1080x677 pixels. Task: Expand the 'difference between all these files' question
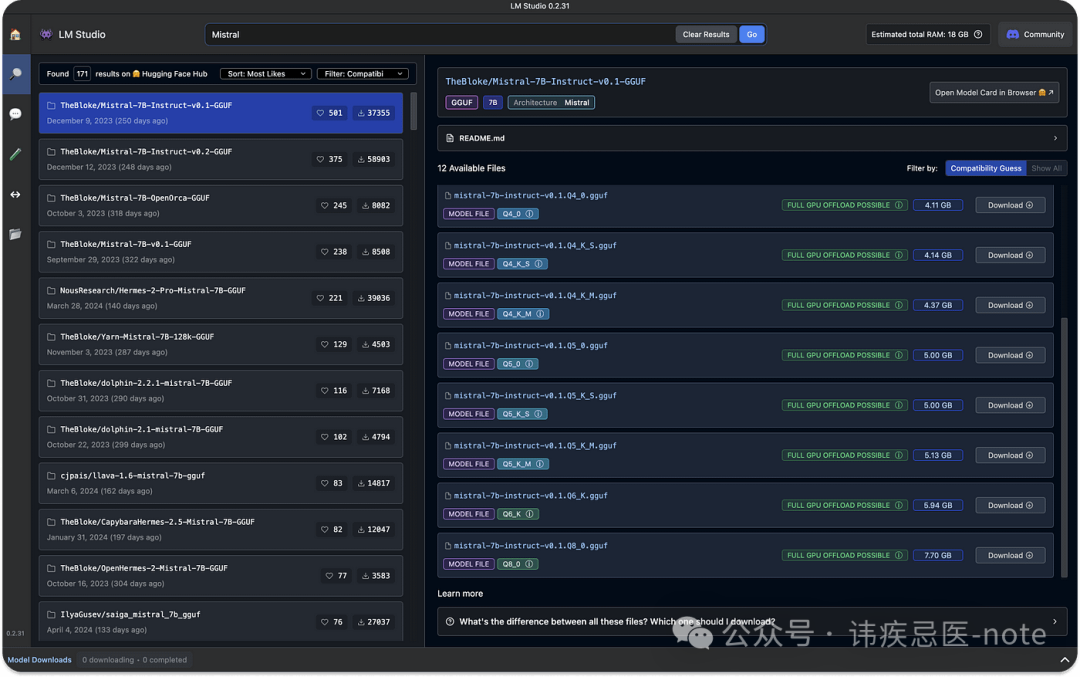752,622
